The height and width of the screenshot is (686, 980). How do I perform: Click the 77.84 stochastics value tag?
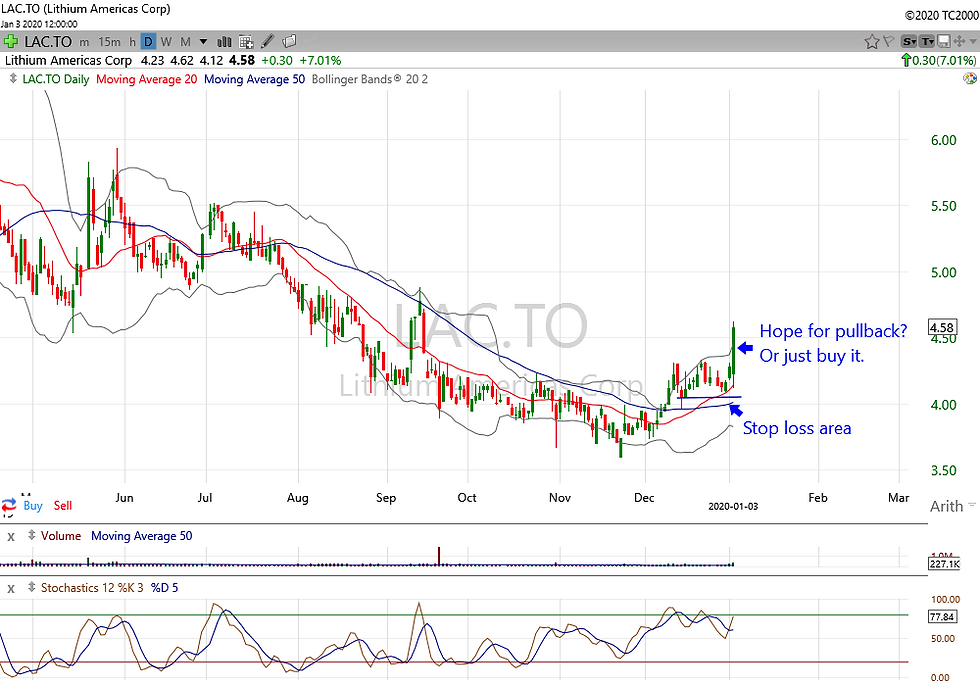942,617
